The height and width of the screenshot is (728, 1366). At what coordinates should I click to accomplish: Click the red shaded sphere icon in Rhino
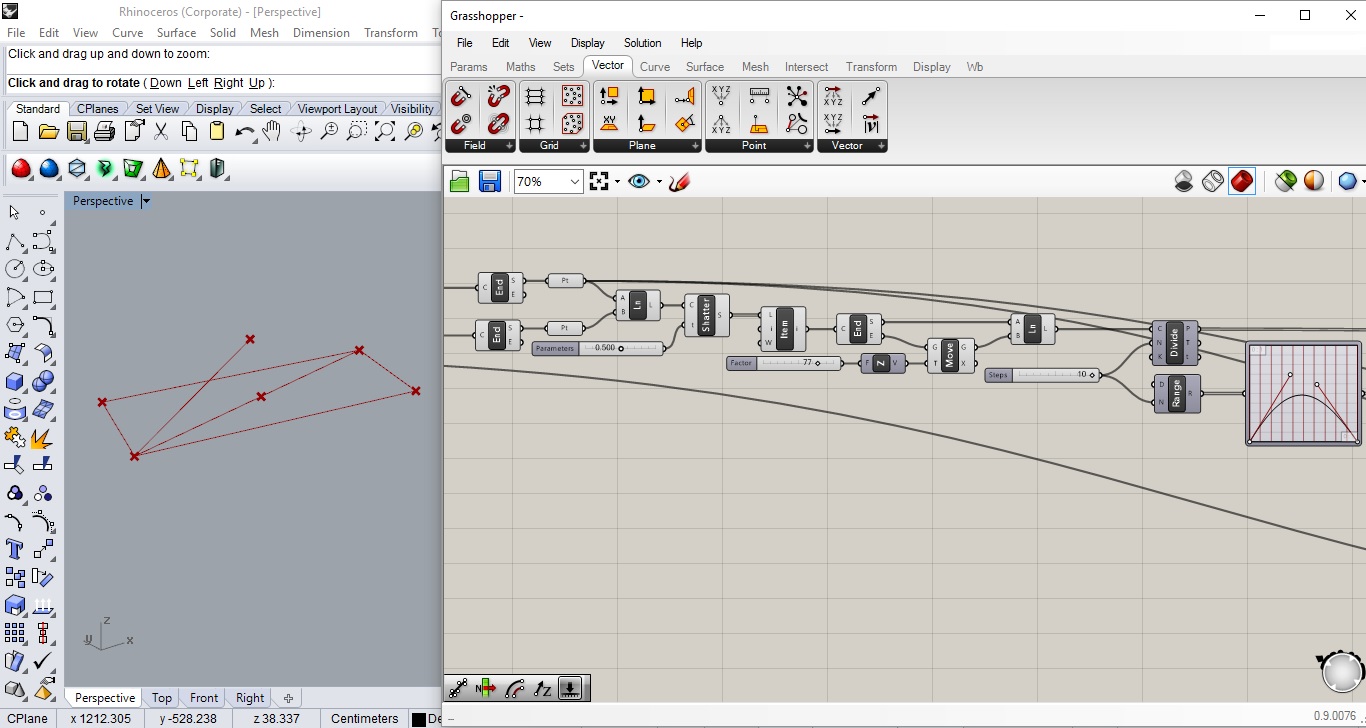coord(21,168)
